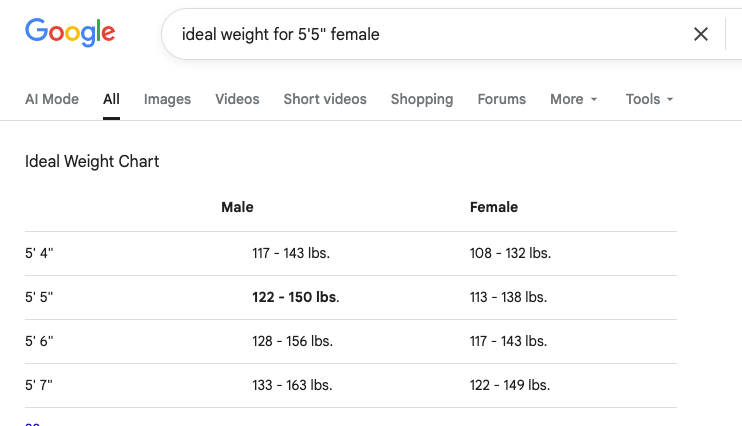
Task: Click the Ideal Weight Chart heading
Action: click(92, 161)
